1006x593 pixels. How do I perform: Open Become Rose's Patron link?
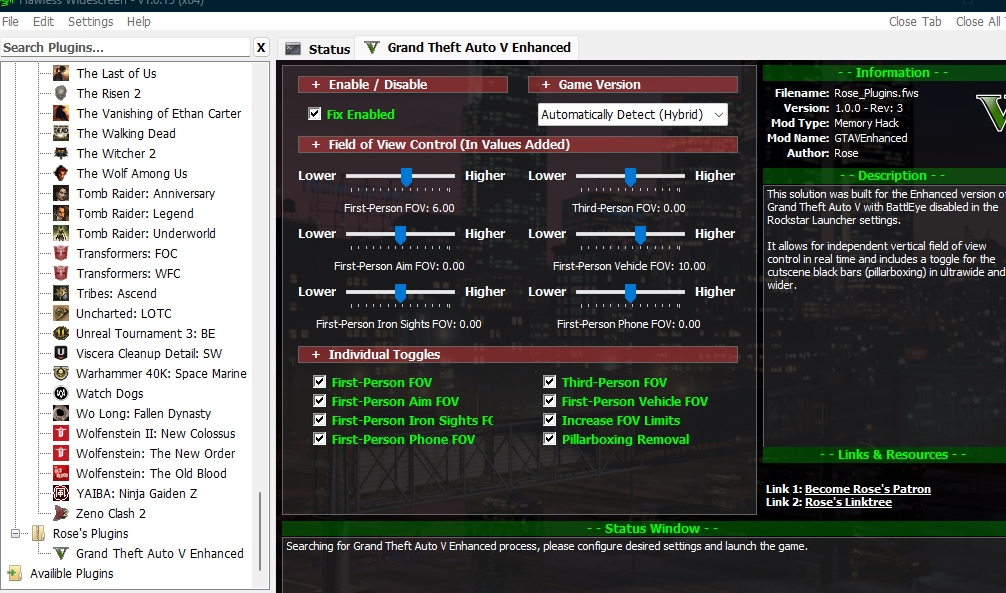[x=867, y=489]
